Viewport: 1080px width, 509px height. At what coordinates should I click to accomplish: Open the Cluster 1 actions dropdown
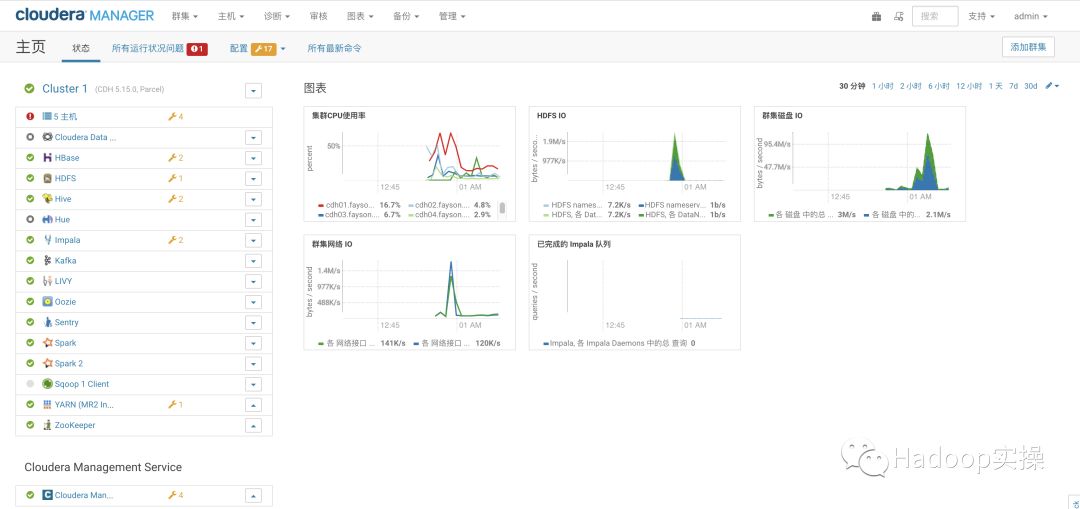coord(253,91)
